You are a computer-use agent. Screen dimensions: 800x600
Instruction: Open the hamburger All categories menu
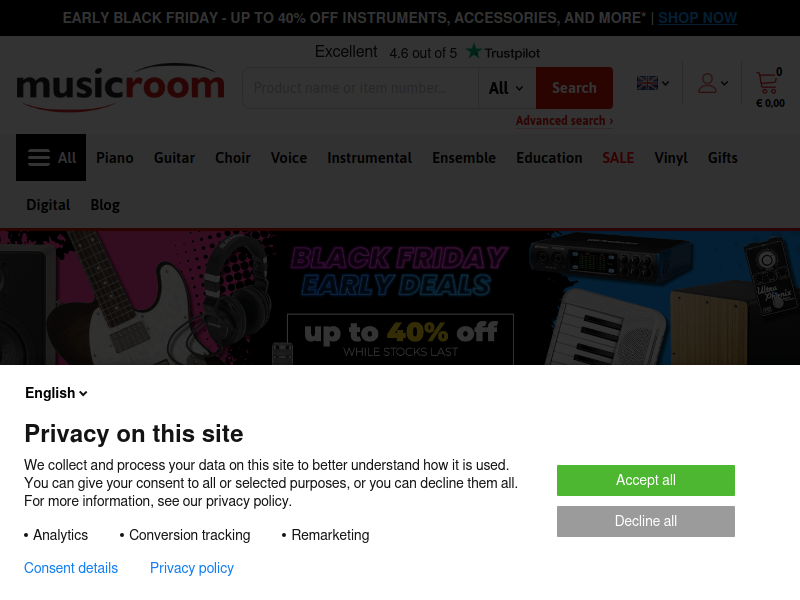[51, 158]
